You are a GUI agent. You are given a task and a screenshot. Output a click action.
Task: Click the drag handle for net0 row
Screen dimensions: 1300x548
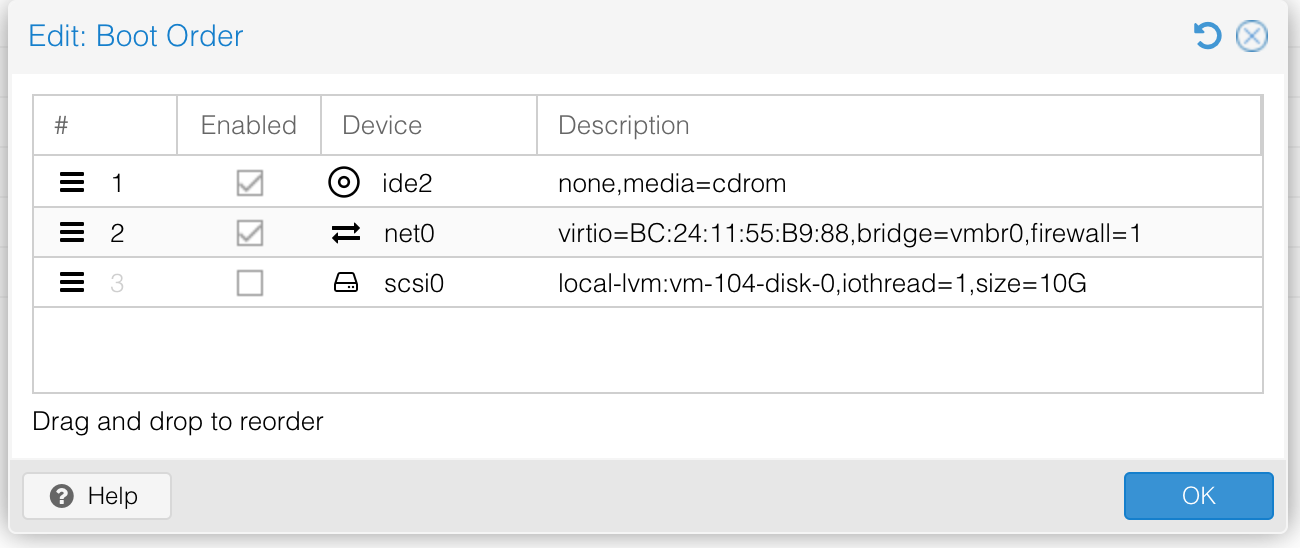[71, 234]
